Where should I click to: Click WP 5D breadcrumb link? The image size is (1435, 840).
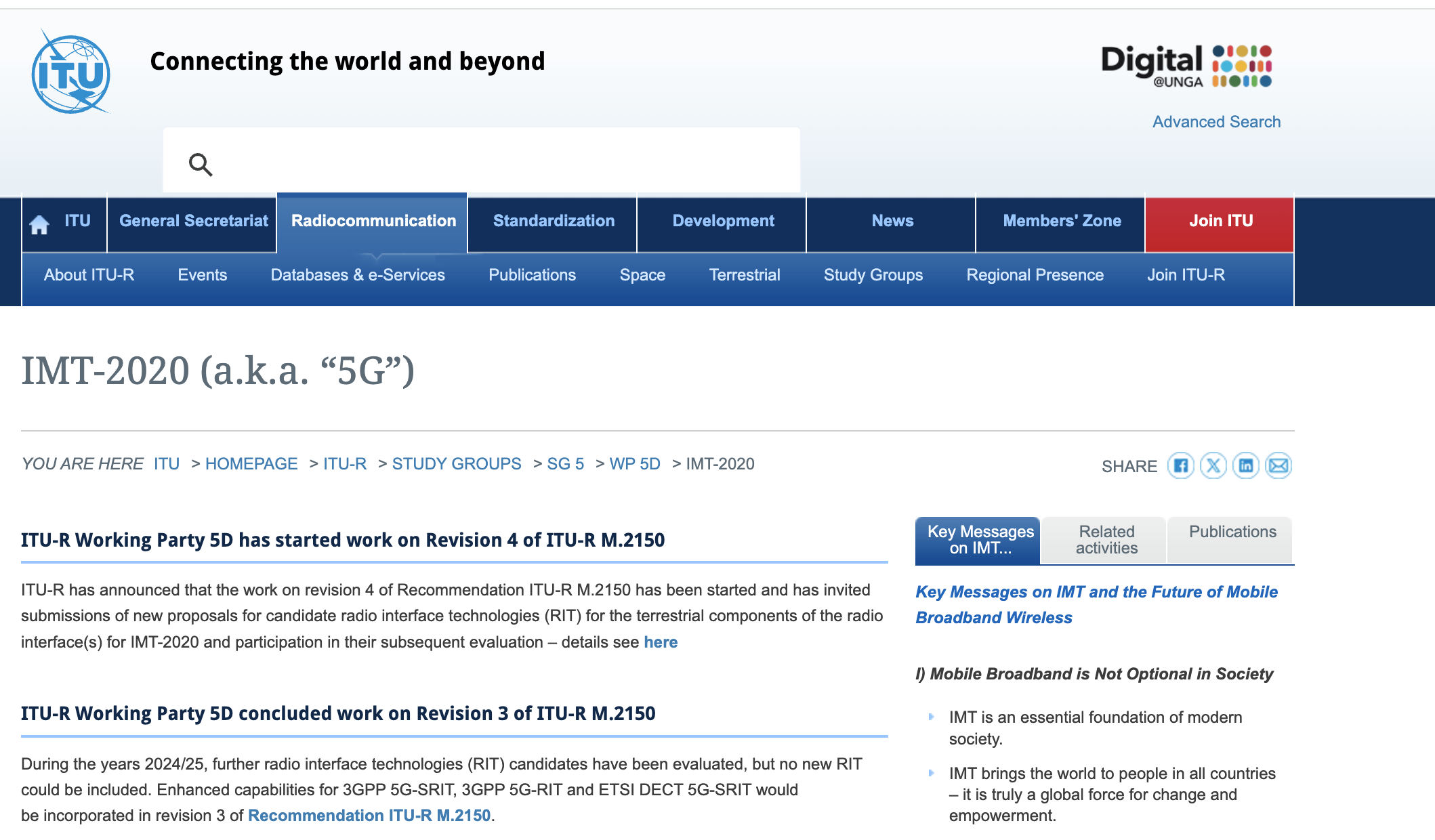[x=635, y=464]
